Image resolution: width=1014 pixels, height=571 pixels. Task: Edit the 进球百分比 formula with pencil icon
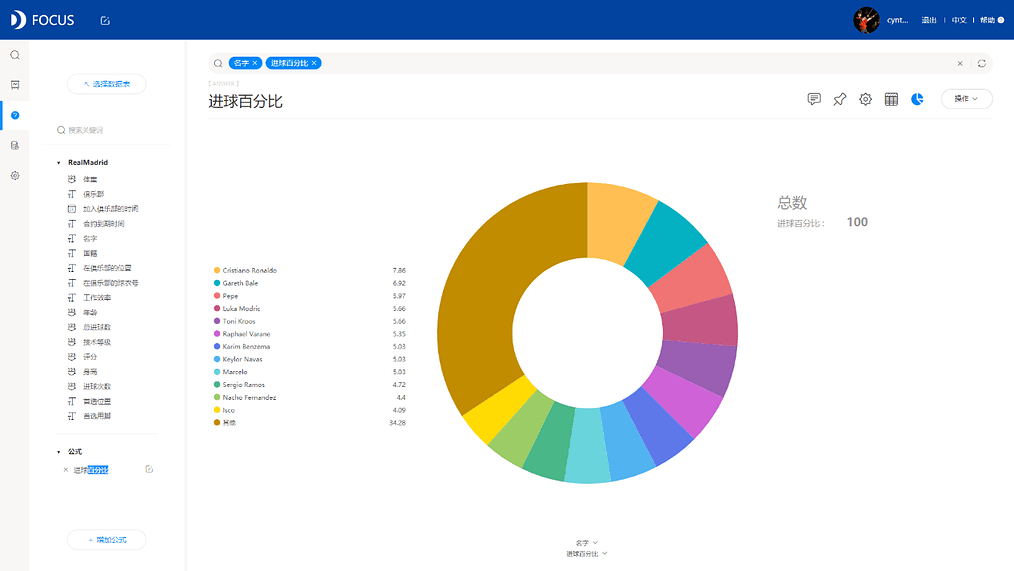point(149,469)
